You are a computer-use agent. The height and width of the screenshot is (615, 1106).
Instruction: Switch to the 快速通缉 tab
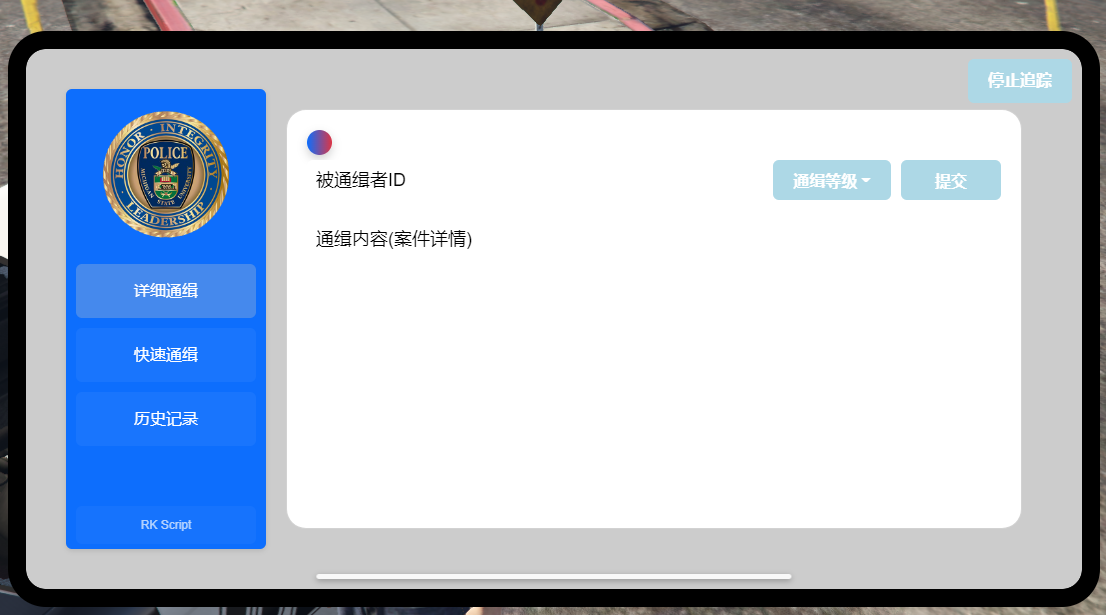point(166,355)
